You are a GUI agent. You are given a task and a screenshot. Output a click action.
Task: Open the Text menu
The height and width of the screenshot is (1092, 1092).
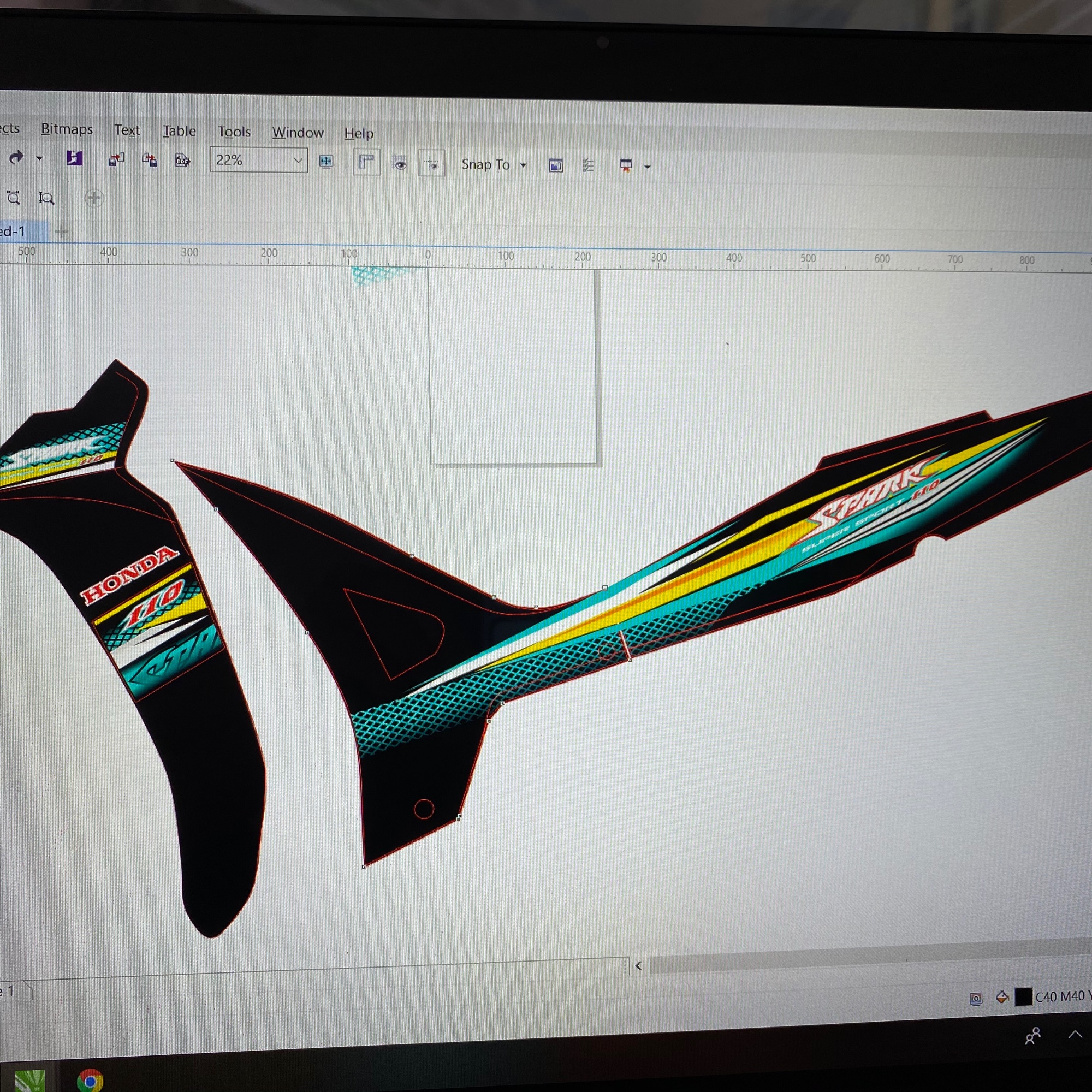pyautogui.click(x=127, y=130)
